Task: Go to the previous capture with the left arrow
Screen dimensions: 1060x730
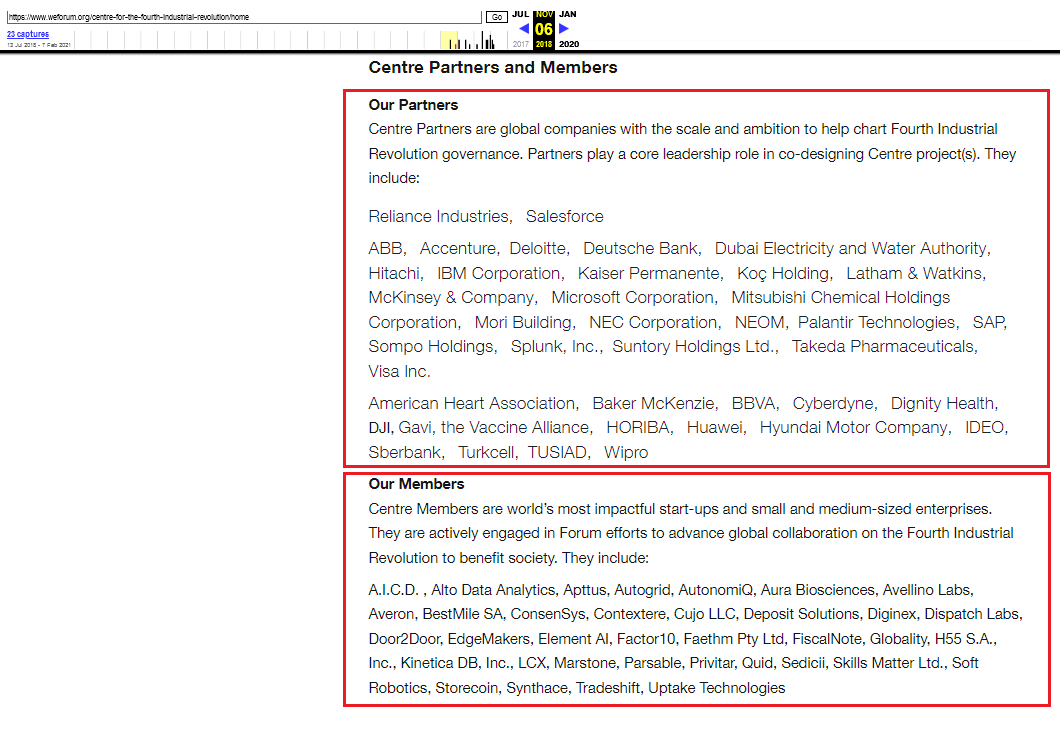Action: [x=524, y=28]
